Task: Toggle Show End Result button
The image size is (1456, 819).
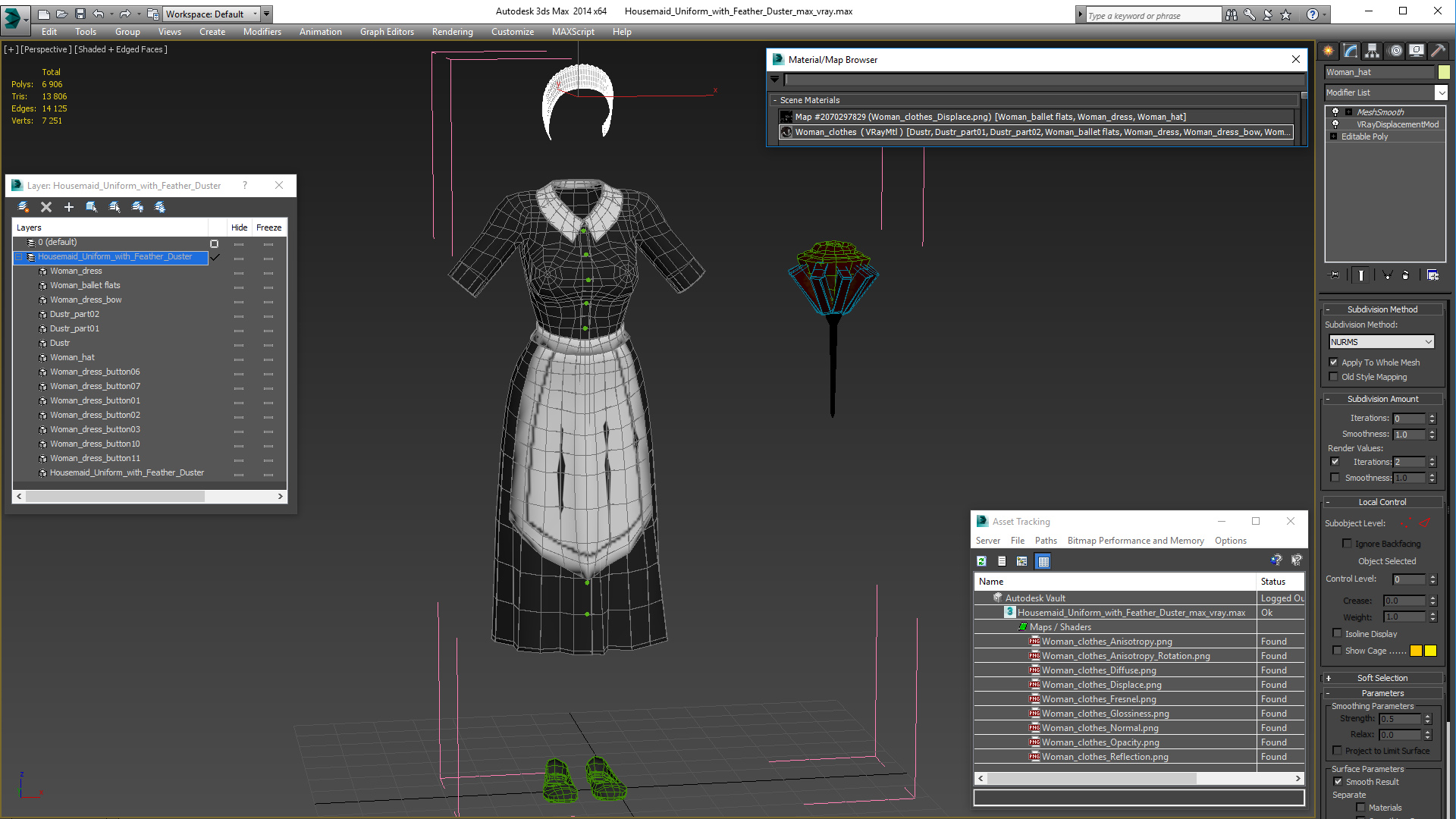Action: tap(1361, 275)
